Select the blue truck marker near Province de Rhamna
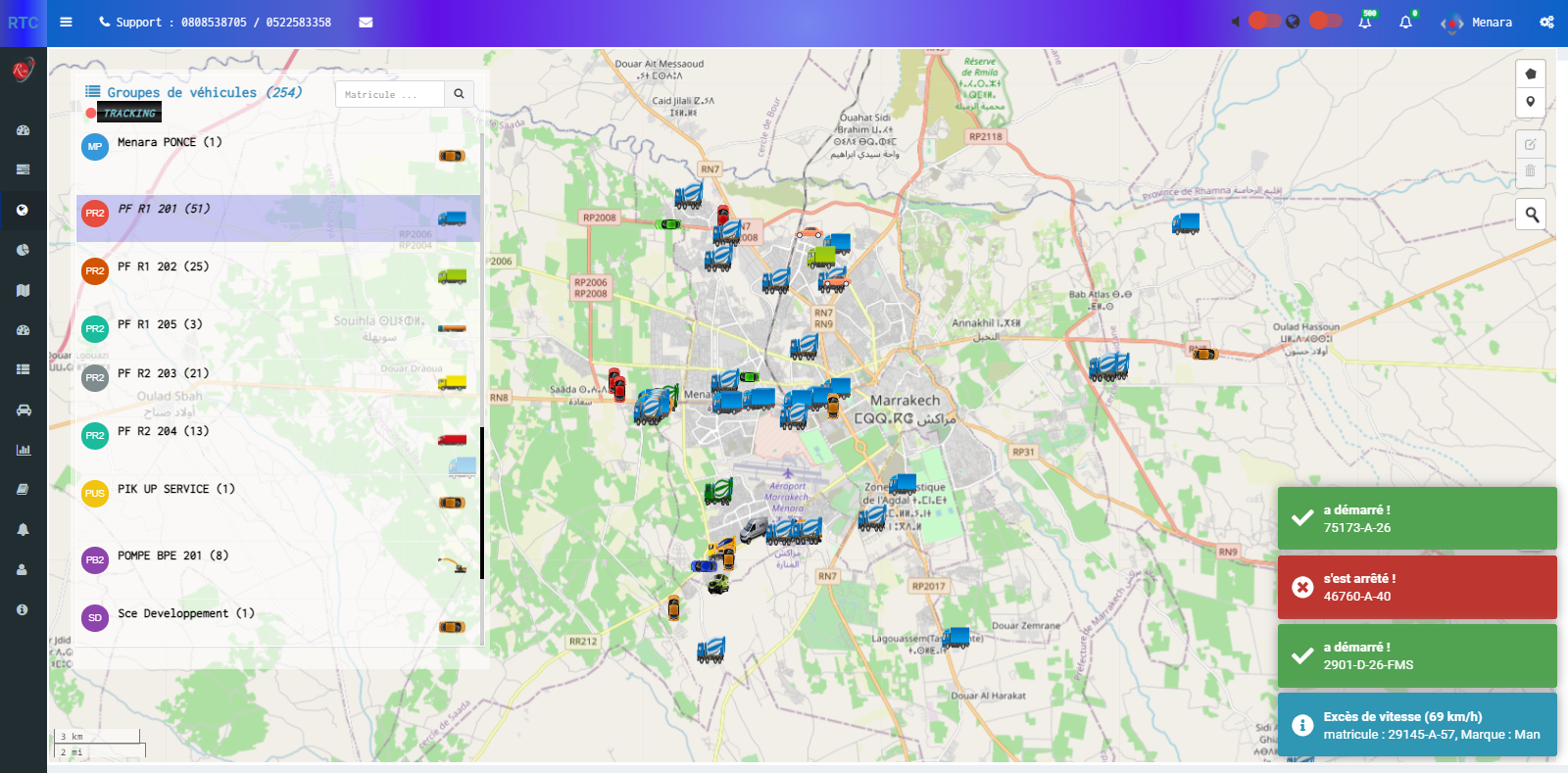 click(x=1186, y=223)
